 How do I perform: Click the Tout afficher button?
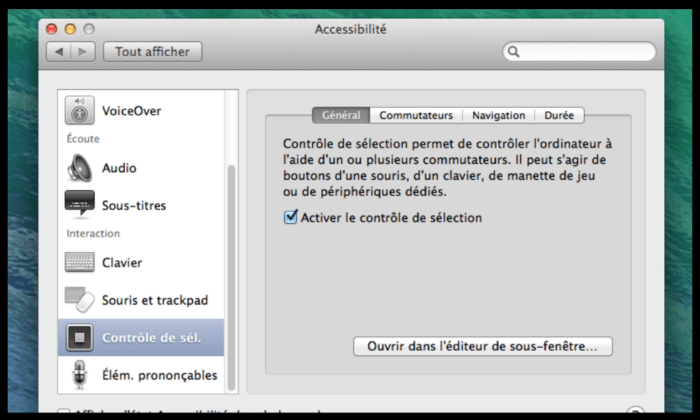click(153, 51)
